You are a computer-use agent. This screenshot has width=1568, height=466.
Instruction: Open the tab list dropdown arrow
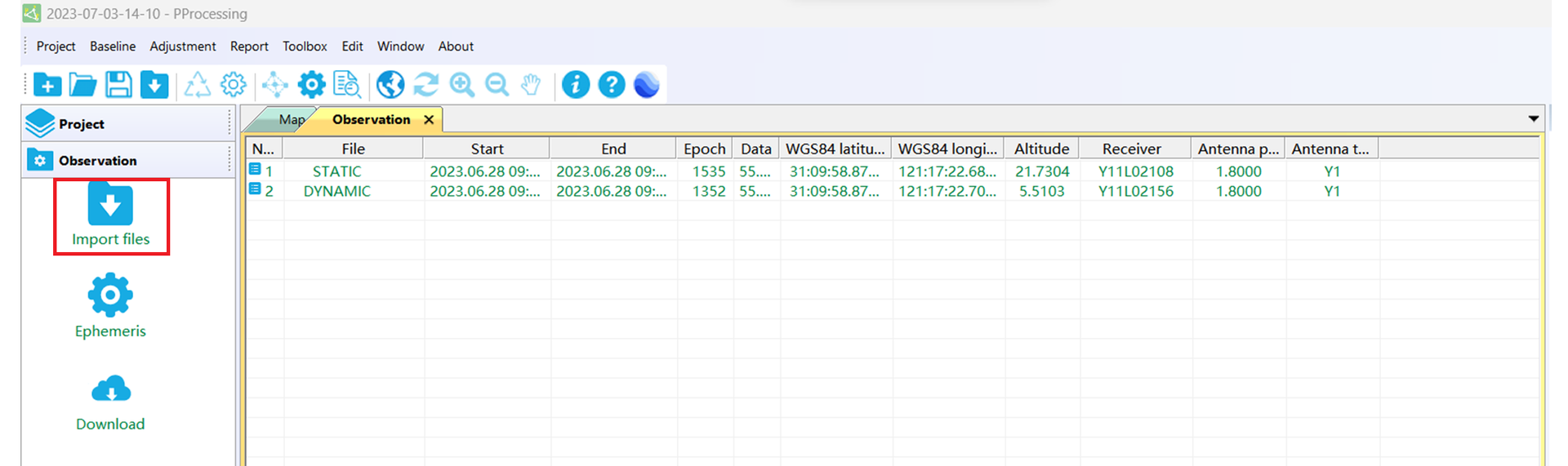click(1533, 119)
